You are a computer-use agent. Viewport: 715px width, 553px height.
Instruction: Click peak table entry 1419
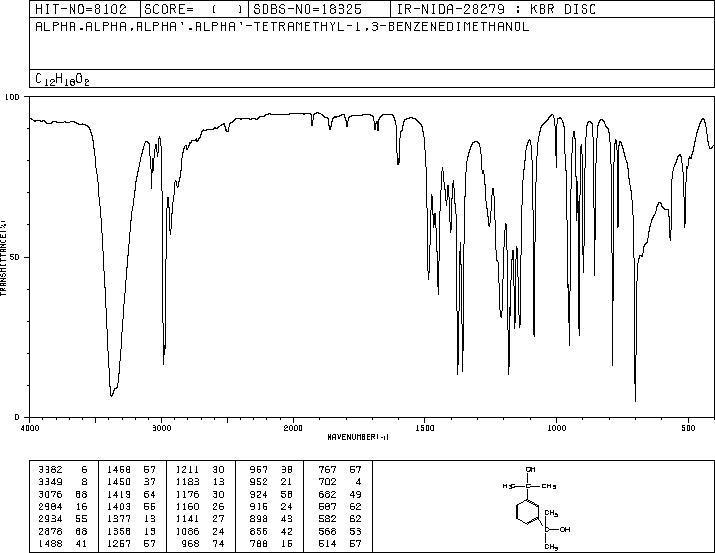(119, 494)
